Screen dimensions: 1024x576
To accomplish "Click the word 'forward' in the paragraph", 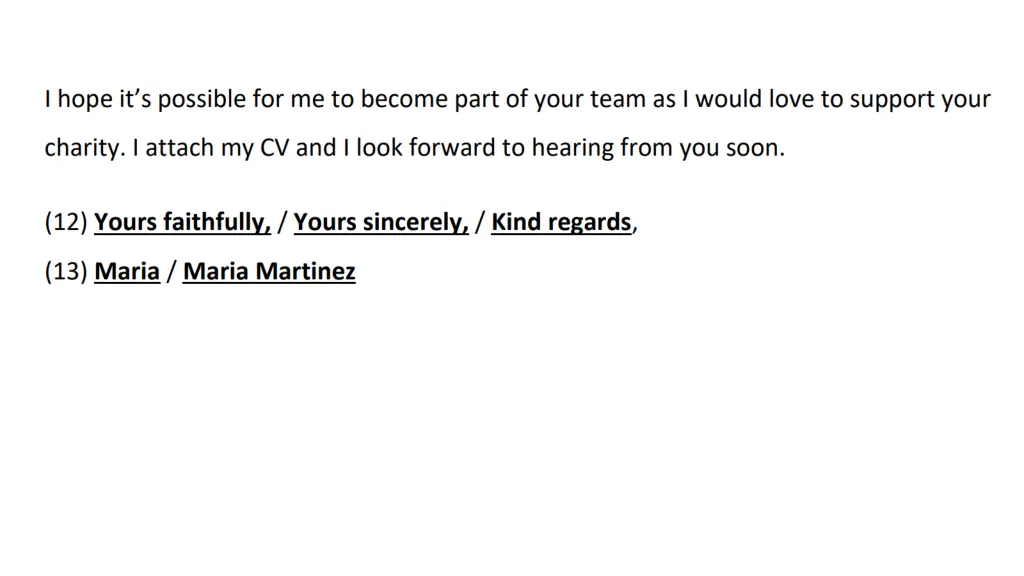I will 452,148.
